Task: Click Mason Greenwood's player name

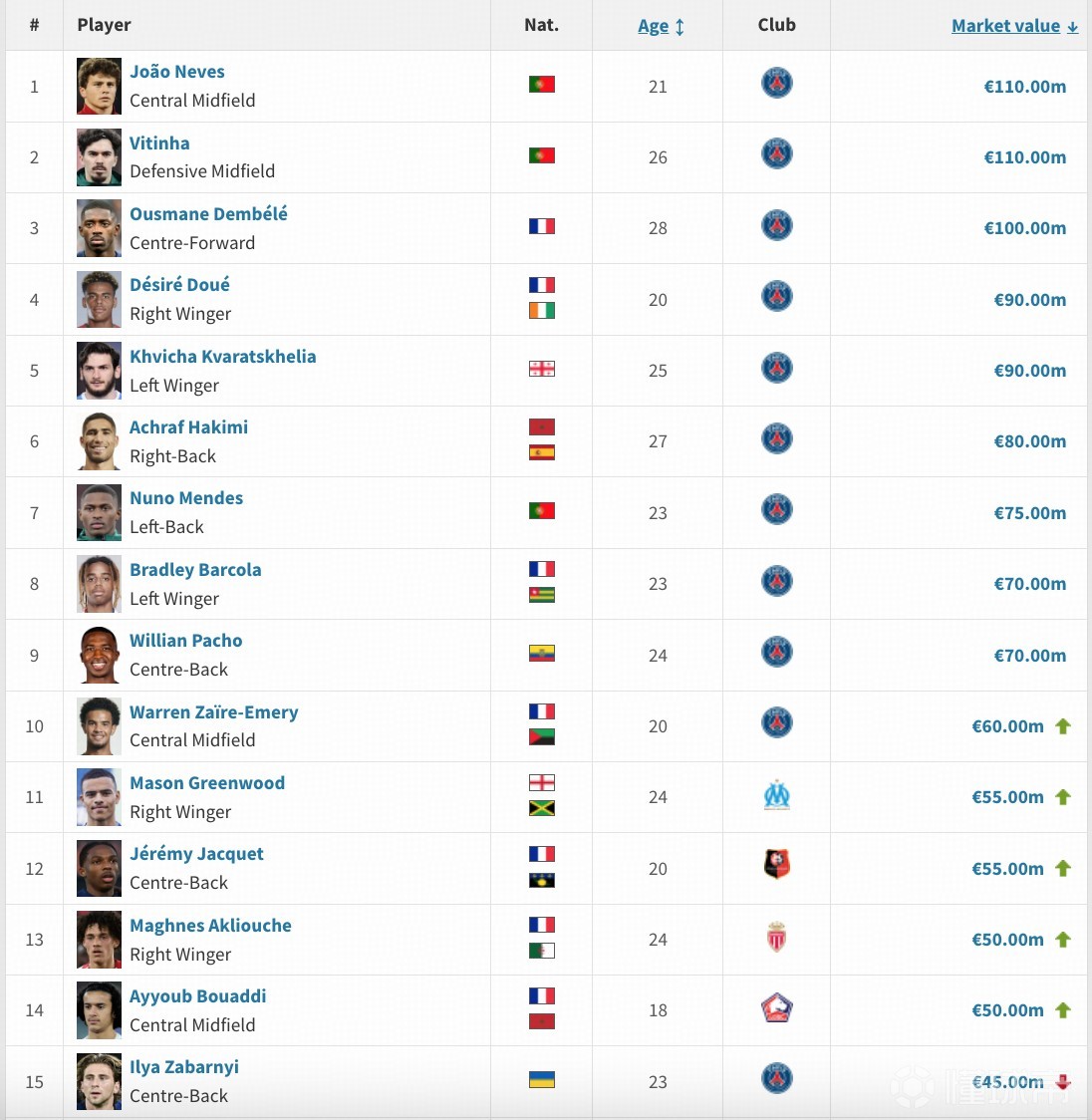Action: (207, 783)
